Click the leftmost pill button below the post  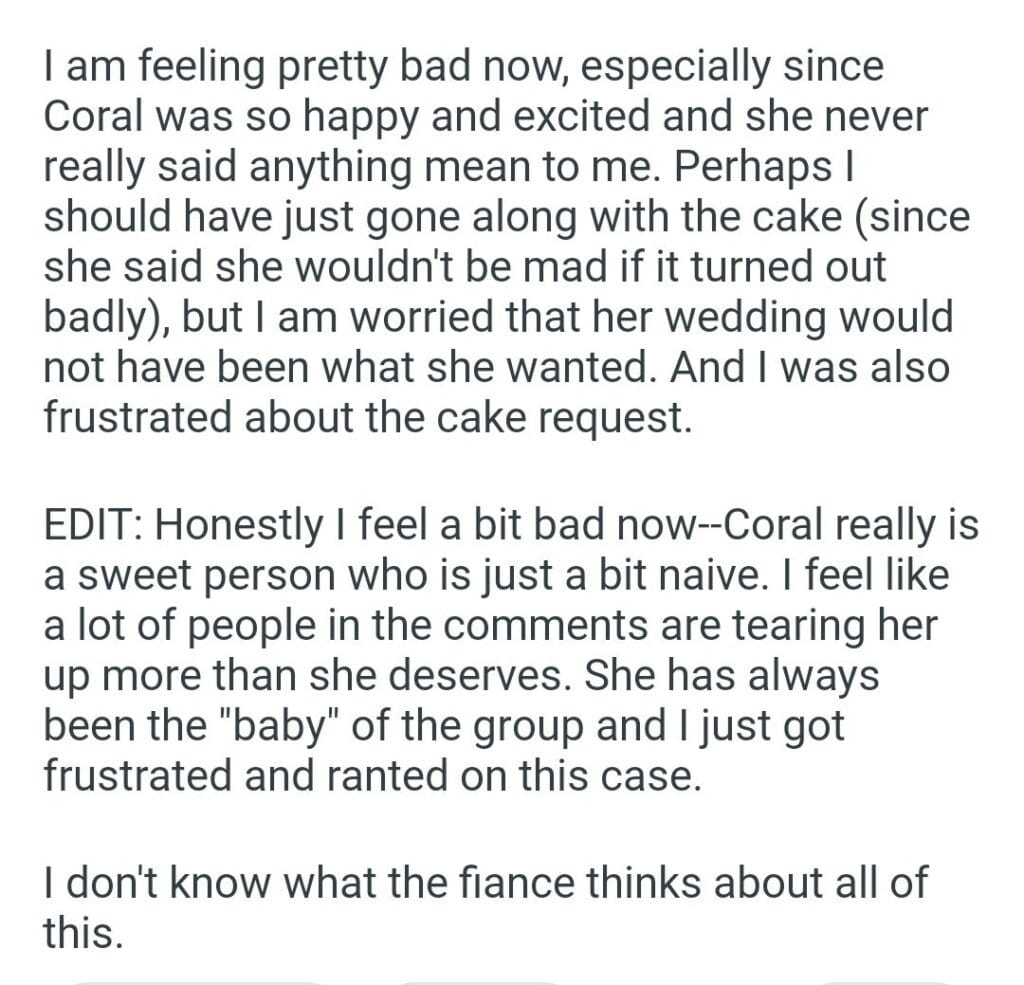(x=200, y=980)
